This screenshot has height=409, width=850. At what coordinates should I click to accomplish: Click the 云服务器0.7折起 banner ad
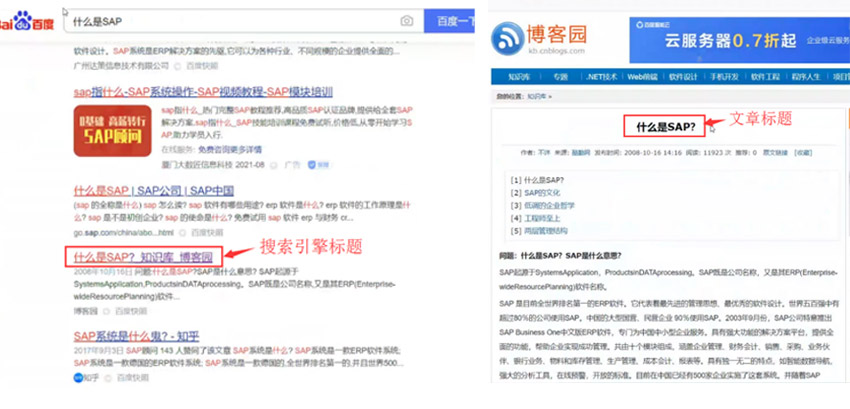pyautogui.click(x=739, y=40)
